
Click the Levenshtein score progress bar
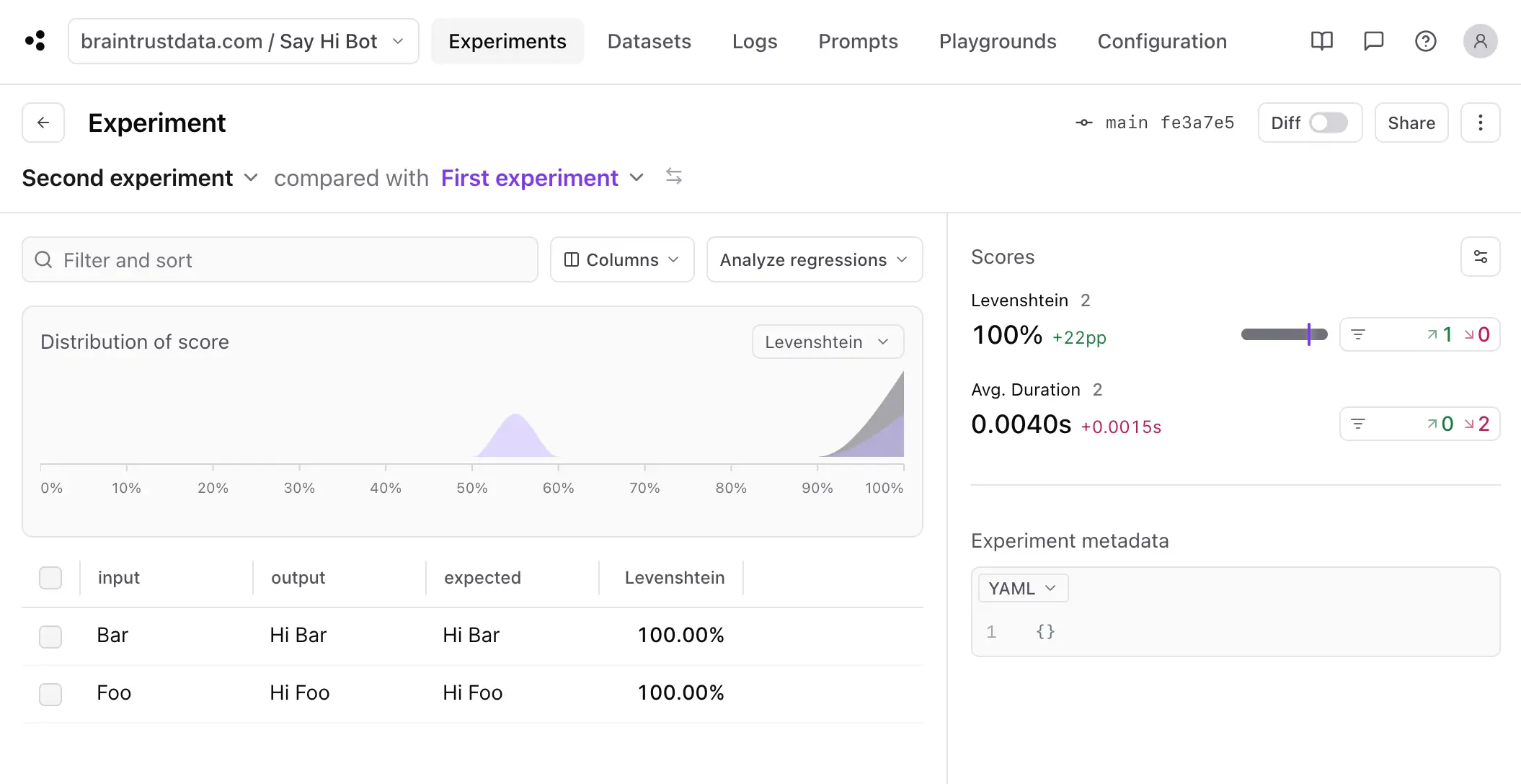pos(1283,334)
